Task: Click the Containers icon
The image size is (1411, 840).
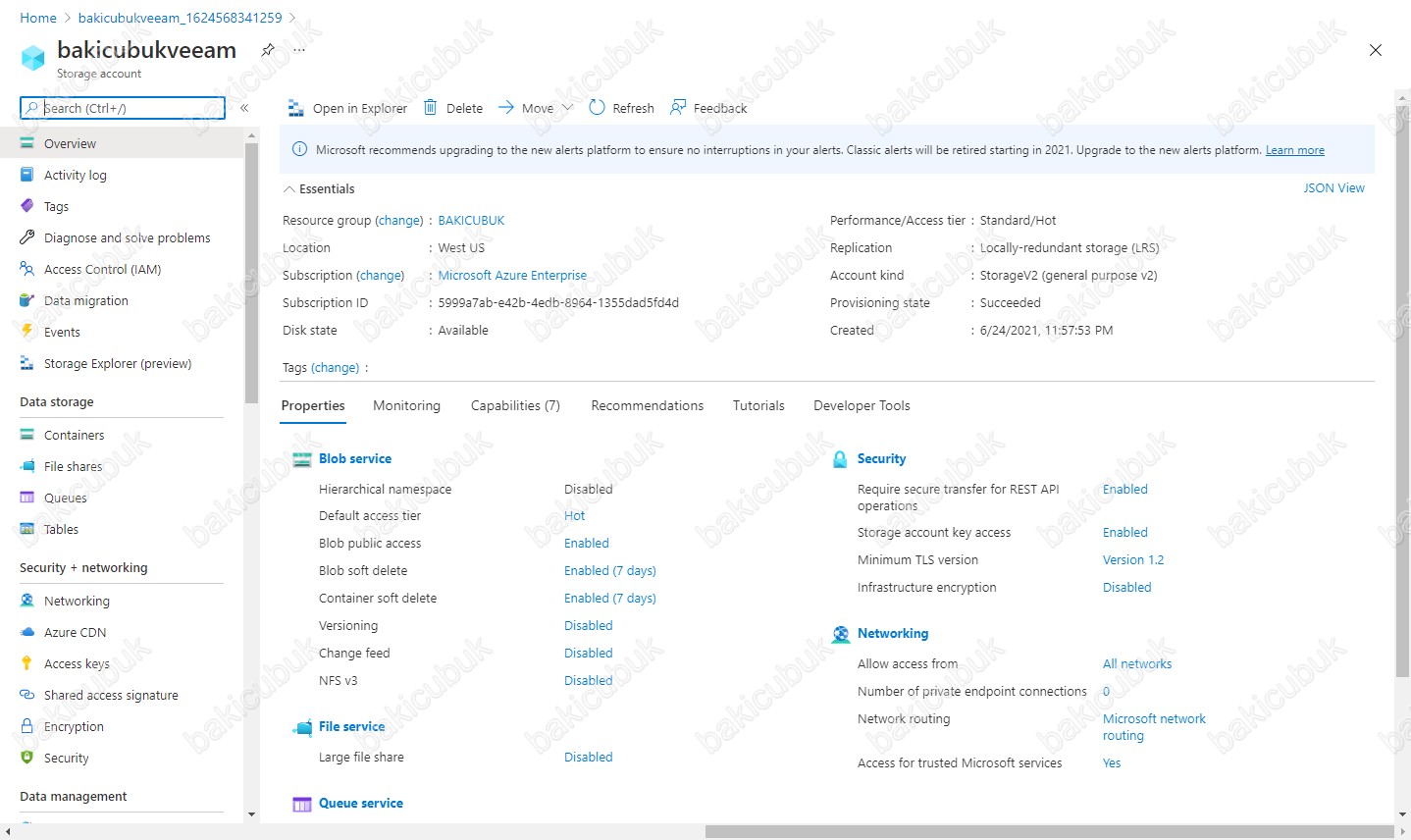Action: (x=27, y=435)
